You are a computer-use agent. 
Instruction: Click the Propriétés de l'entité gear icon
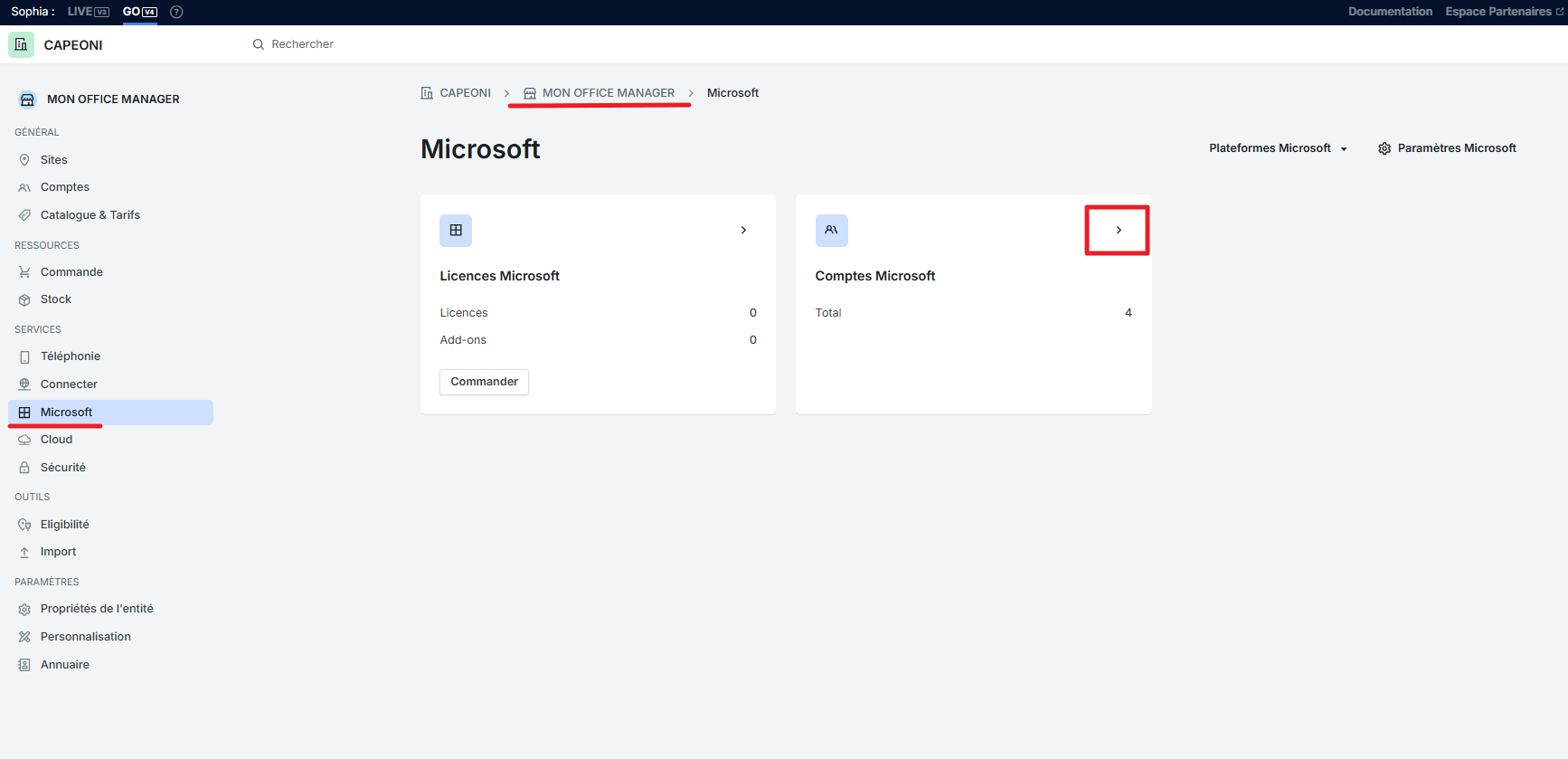click(x=24, y=609)
